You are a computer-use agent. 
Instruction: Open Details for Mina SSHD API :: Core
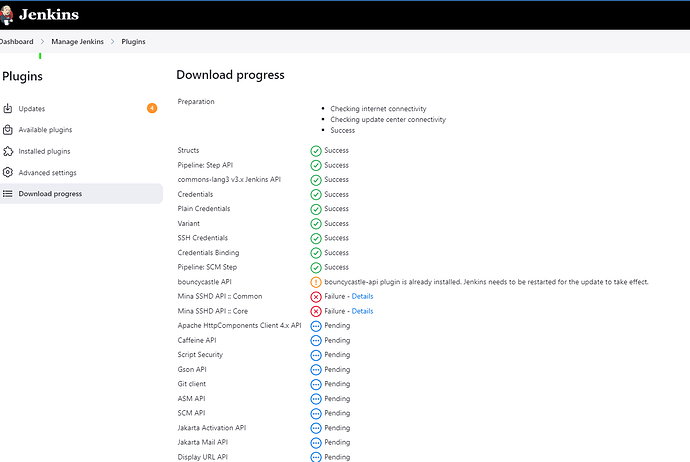click(x=362, y=311)
